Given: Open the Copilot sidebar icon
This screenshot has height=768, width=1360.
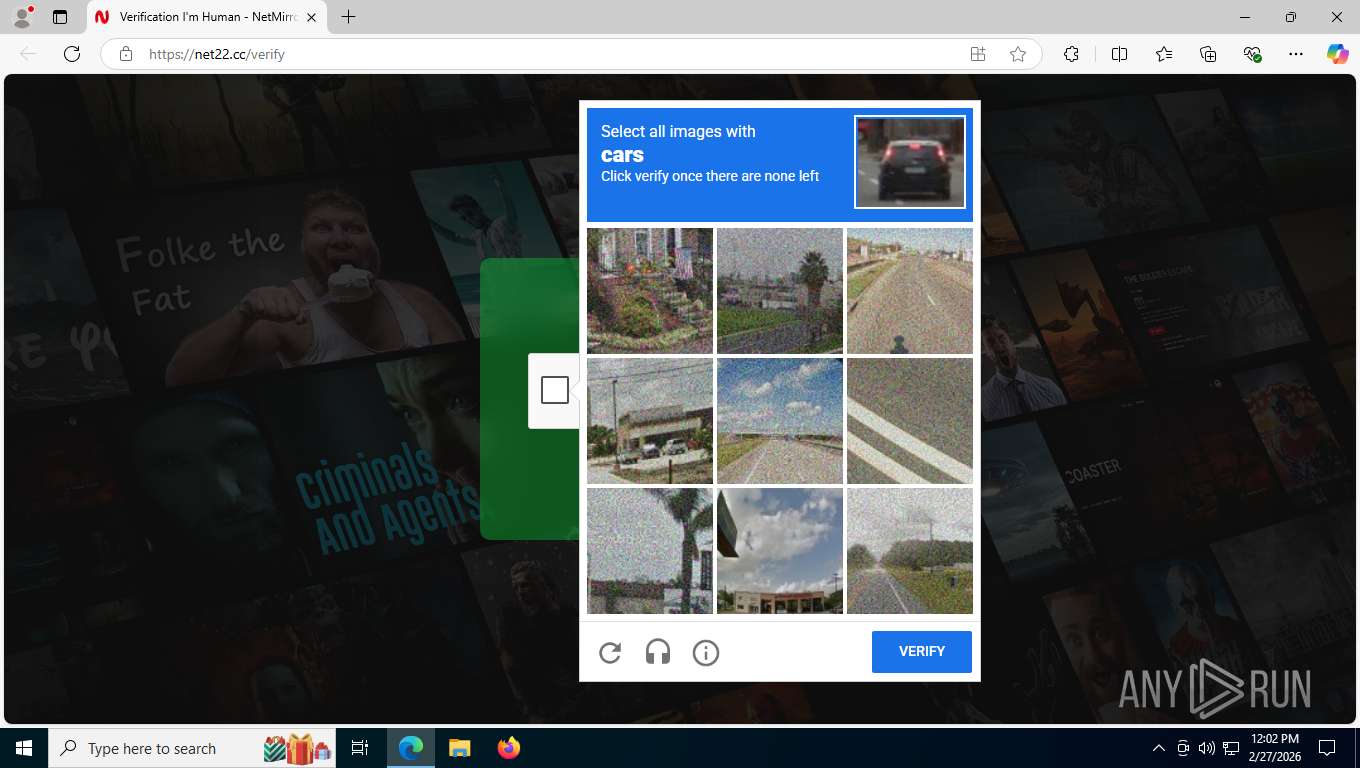Looking at the screenshot, I should tap(1338, 54).
